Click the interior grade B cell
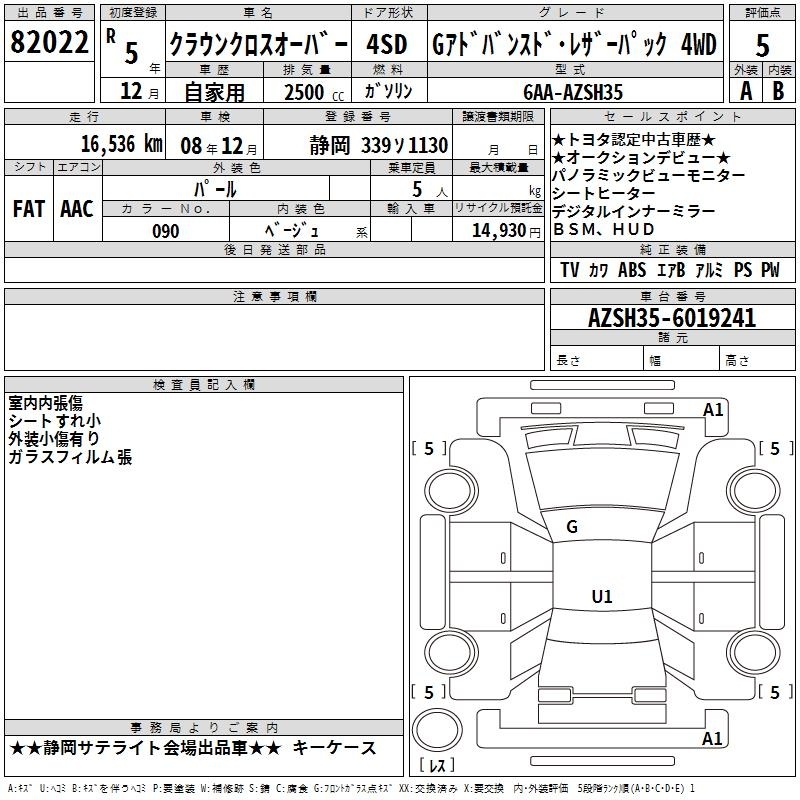Screen dimensions: 800x800 click(x=779, y=91)
